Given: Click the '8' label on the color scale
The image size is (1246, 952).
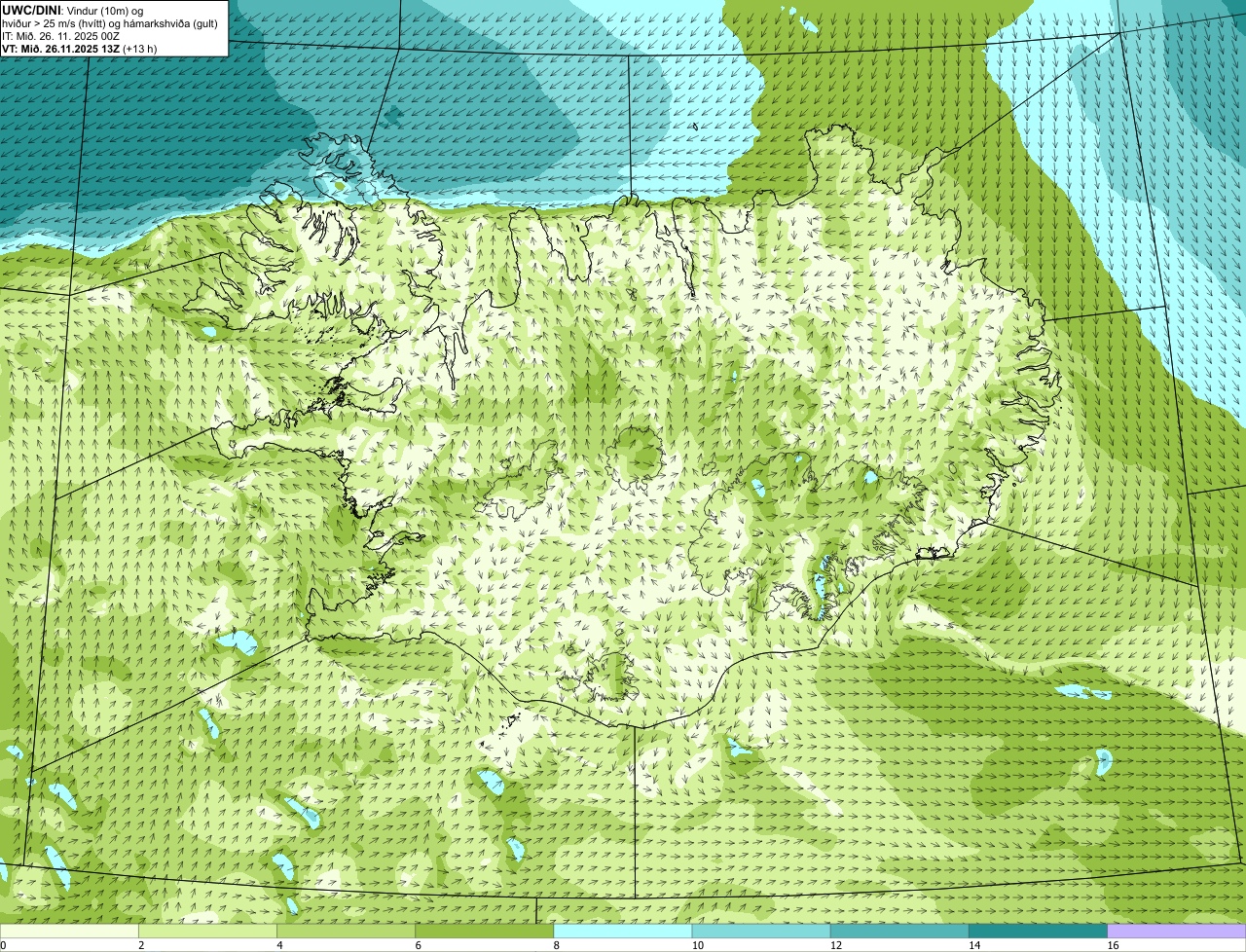Looking at the screenshot, I should pyautogui.click(x=556, y=945).
